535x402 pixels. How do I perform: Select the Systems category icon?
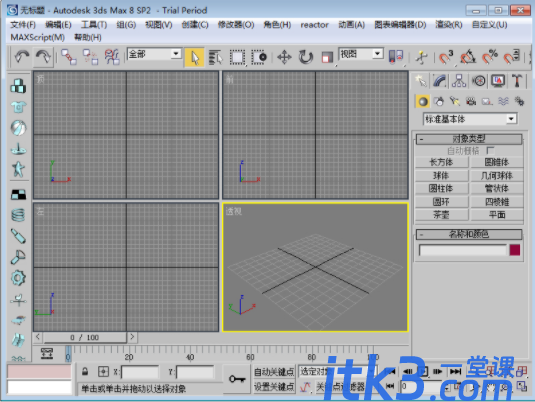click(519, 101)
